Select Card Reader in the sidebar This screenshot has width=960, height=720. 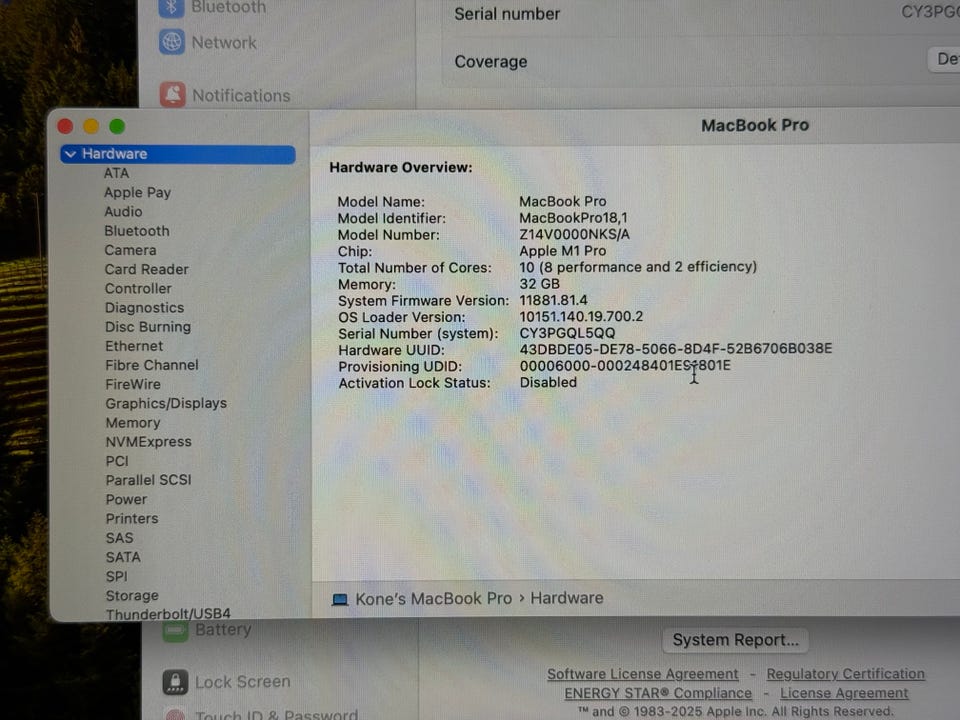pos(146,269)
